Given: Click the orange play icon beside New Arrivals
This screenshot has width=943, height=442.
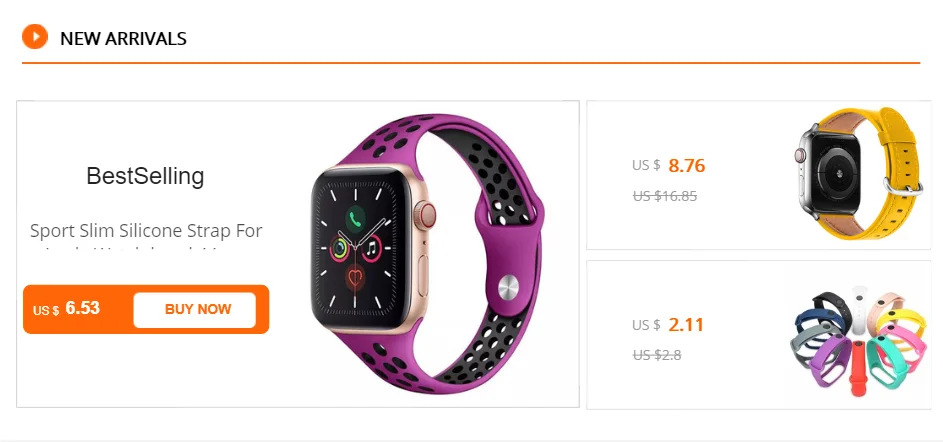Looking at the screenshot, I should coord(35,37).
